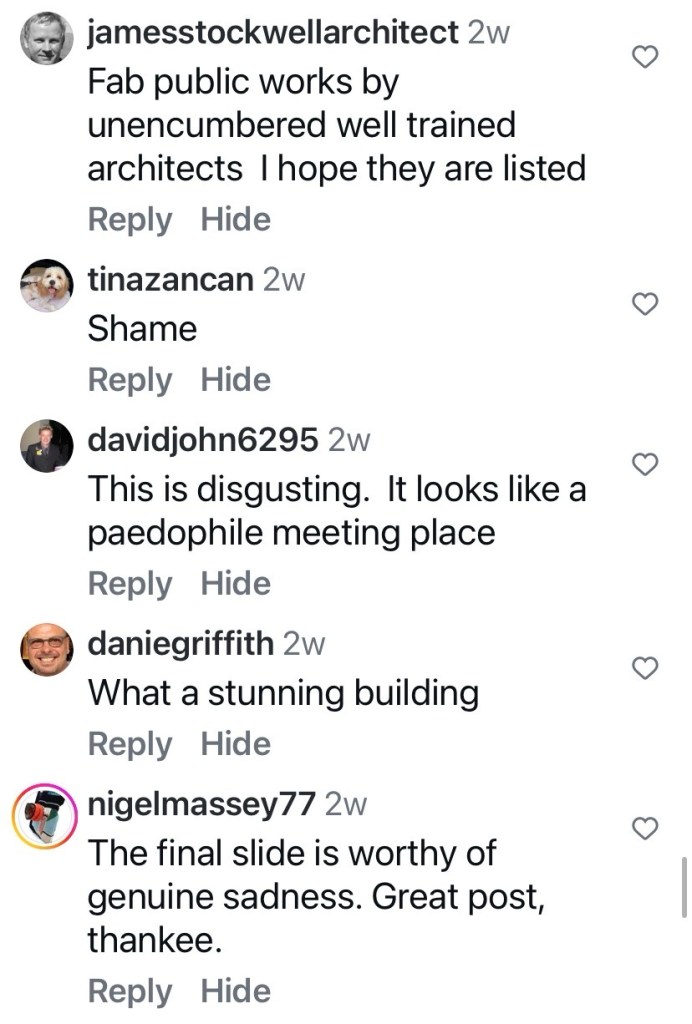Click the comments scrollbar indicator
This screenshot has width=692, height=1024.
(x=684, y=886)
